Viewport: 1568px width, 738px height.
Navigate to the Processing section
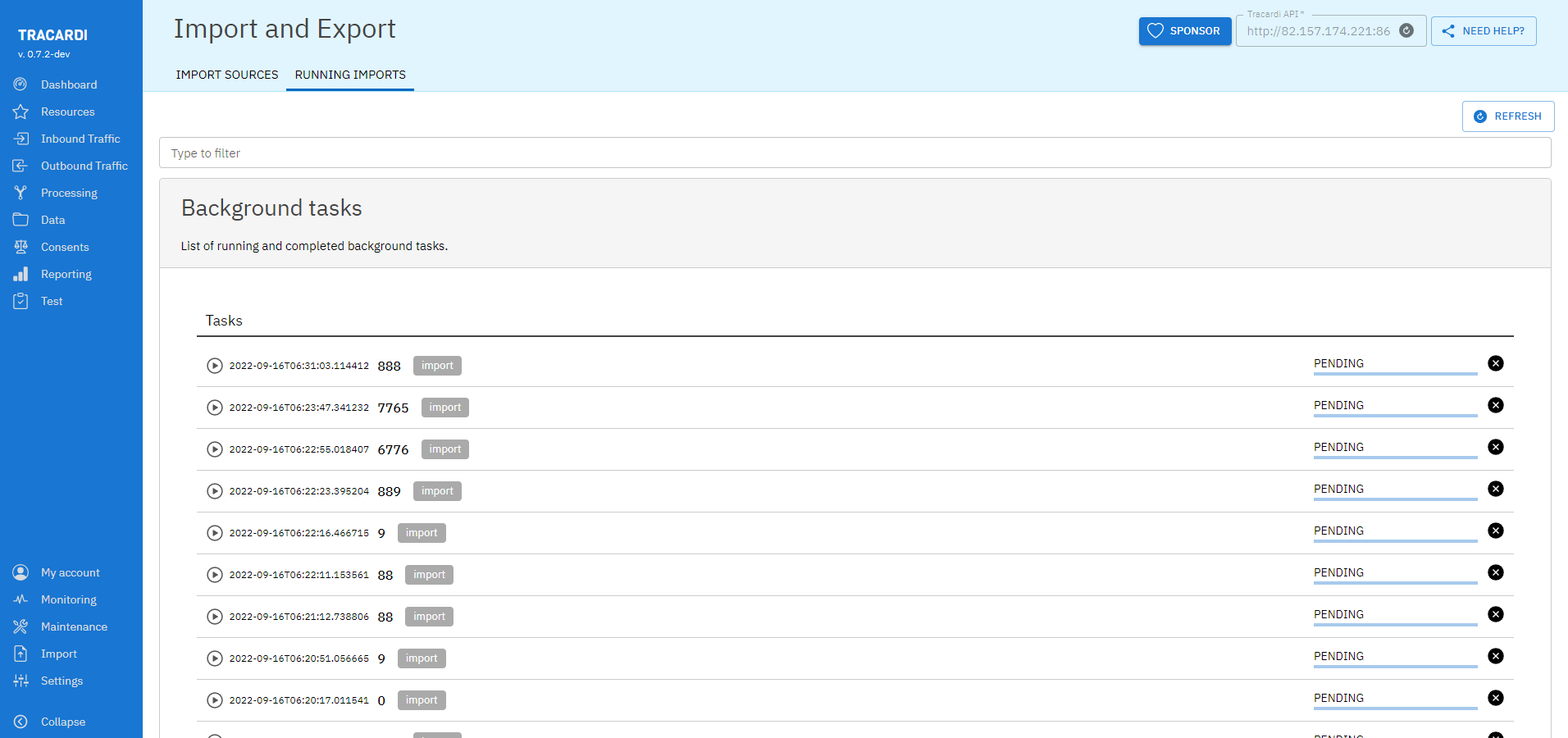click(70, 193)
